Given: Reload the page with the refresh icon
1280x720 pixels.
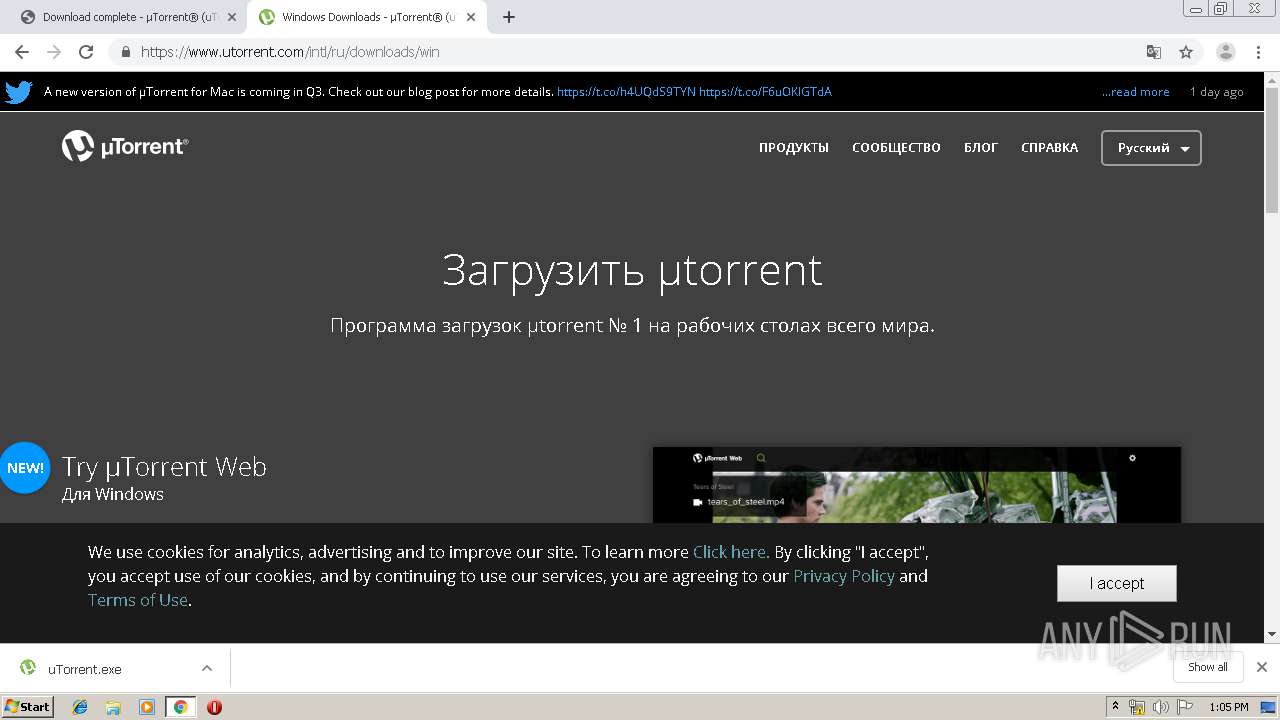Looking at the screenshot, I should [x=86, y=52].
